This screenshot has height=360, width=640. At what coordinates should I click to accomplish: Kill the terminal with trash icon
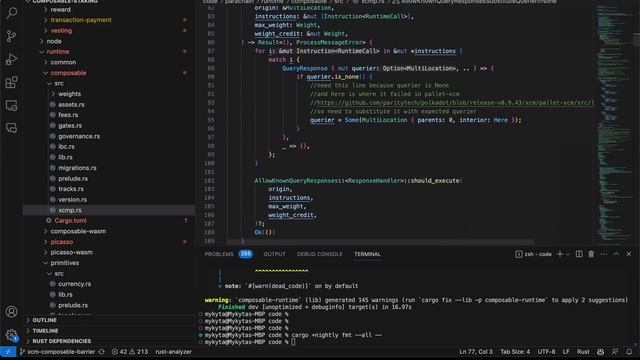pyautogui.click(x=591, y=254)
